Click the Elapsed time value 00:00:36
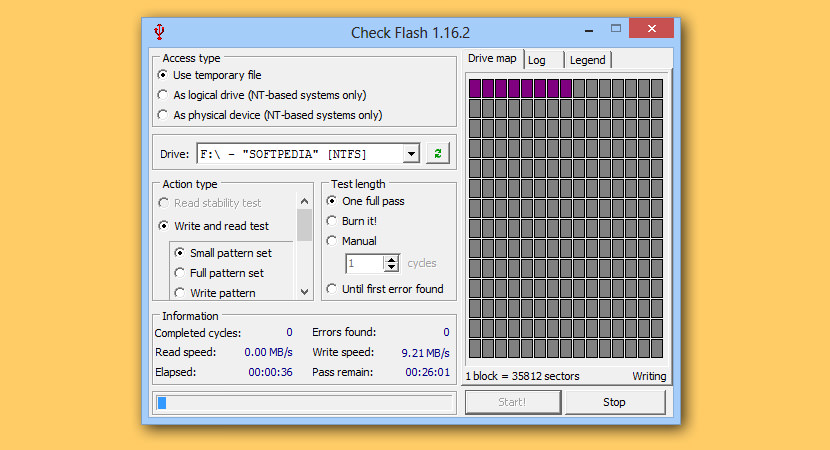Screen dimensions: 830x450 point(270,372)
